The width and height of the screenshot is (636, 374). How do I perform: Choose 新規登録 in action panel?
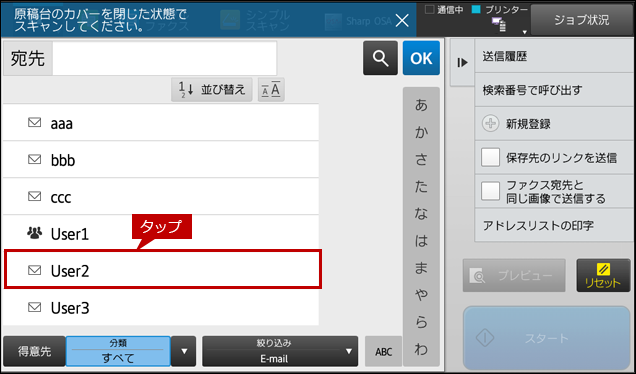pos(554,124)
